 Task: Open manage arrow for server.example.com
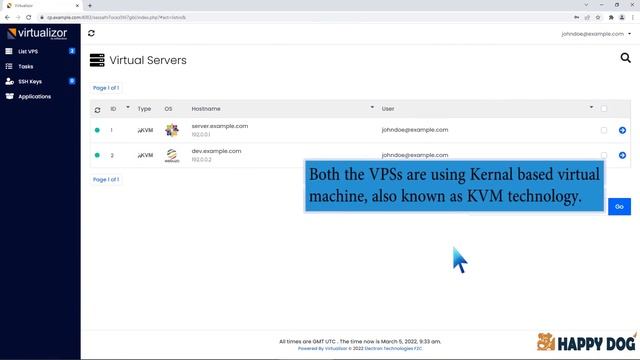(x=622, y=130)
